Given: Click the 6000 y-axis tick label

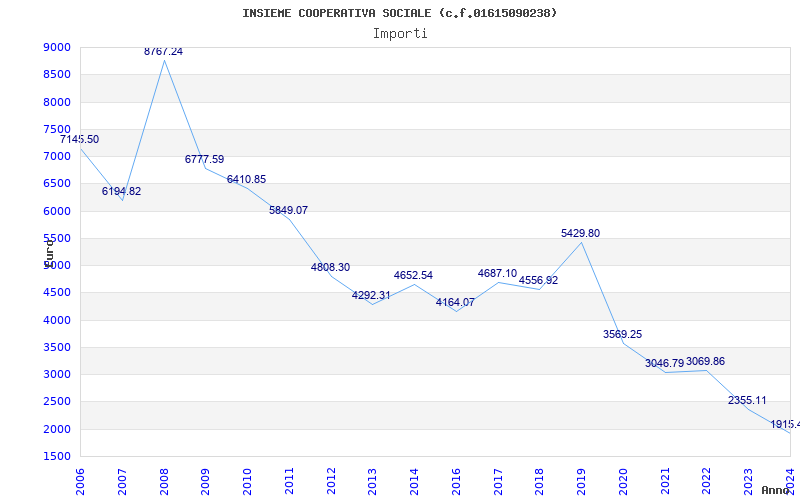Looking at the screenshot, I should pyautogui.click(x=58, y=211).
